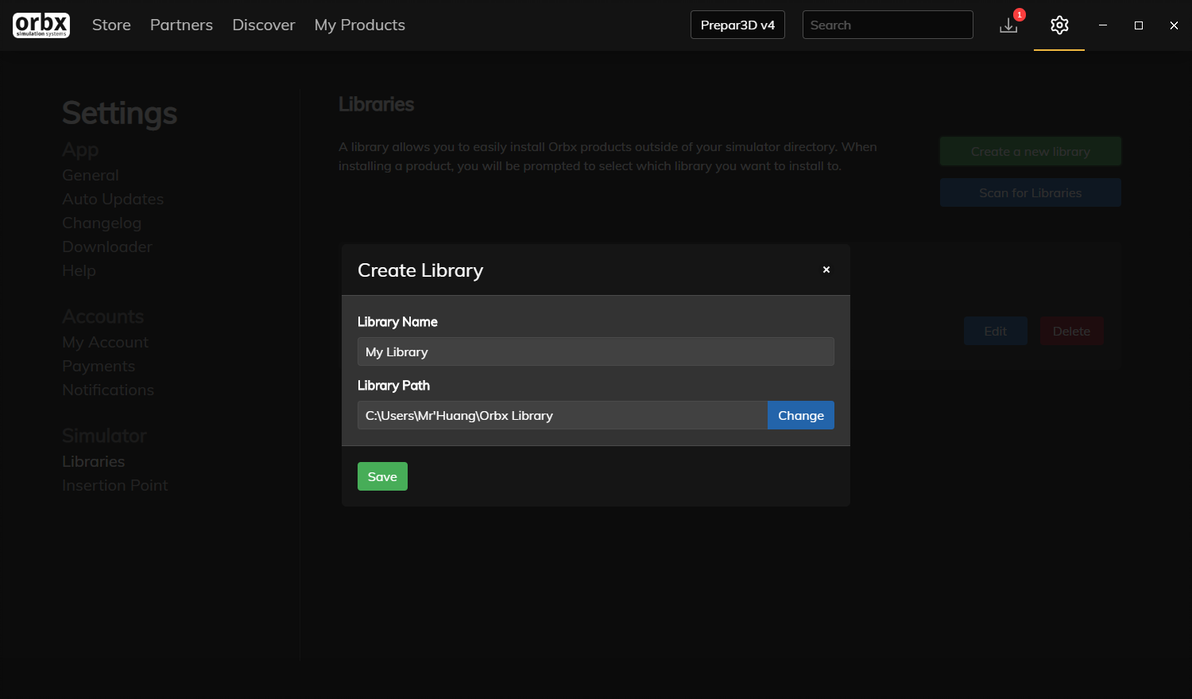This screenshot has height=699, width=1192.
Task: Click the Library Name input field
Action: tap(595, 351)
